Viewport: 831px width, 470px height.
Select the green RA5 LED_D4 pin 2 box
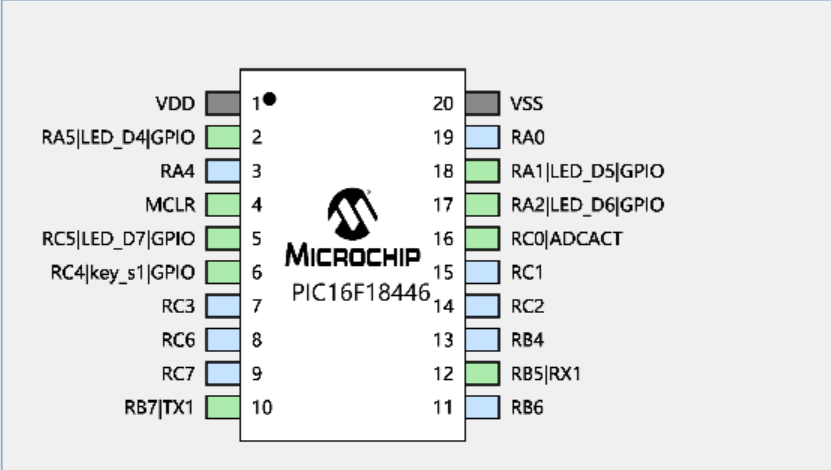(223, 137)
